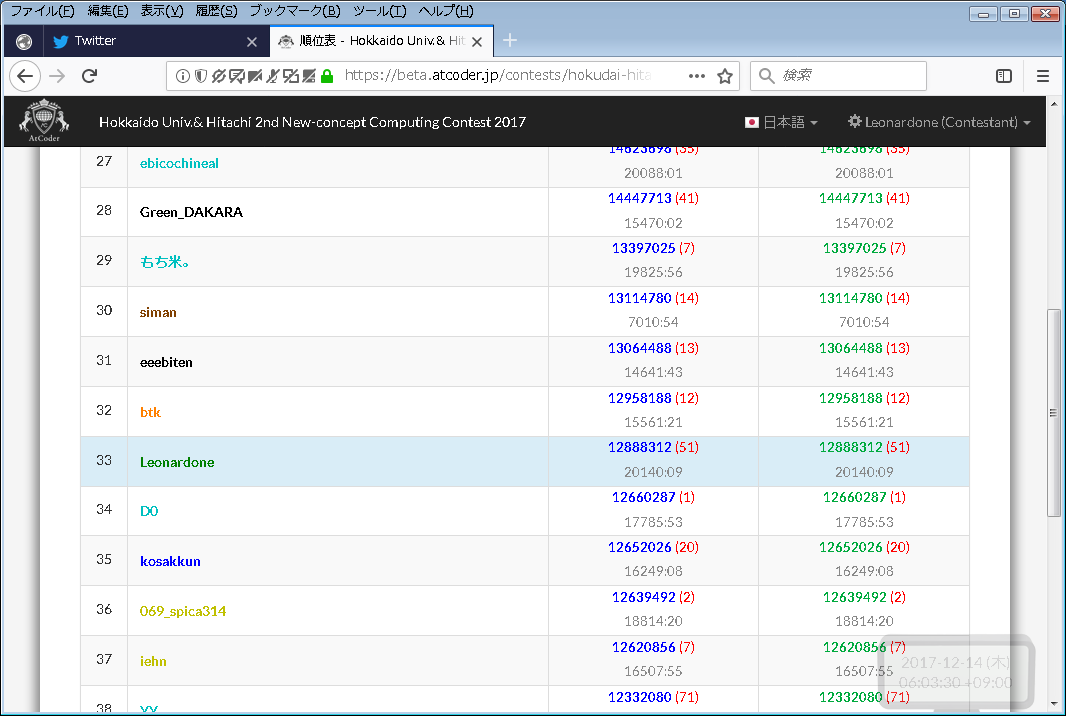This screenshot has width=1066, height=716.
Task: Click green total 13064488 in eeebiten row
Action: pos(850,348)
